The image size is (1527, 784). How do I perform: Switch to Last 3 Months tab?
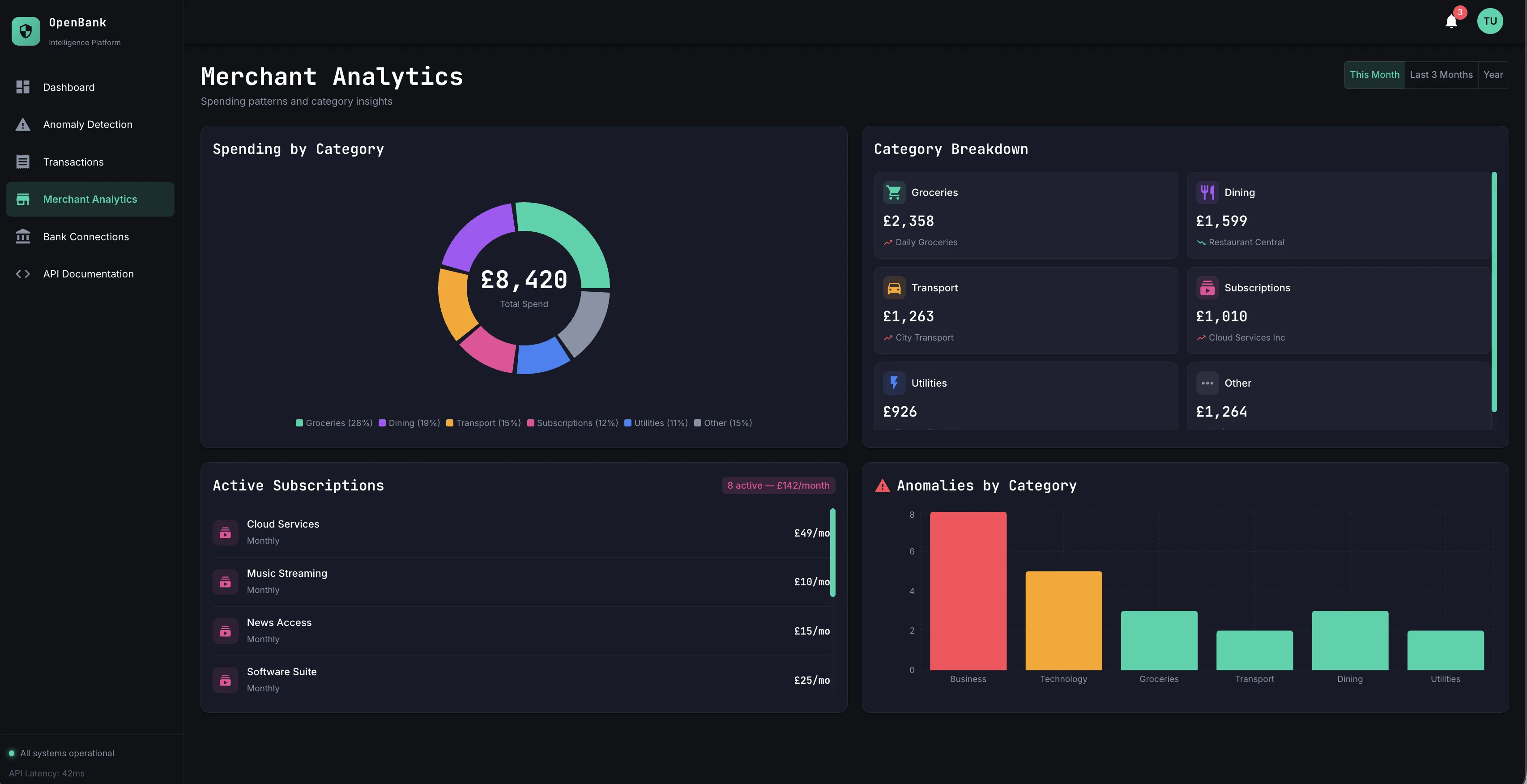tap(1441, 75)
